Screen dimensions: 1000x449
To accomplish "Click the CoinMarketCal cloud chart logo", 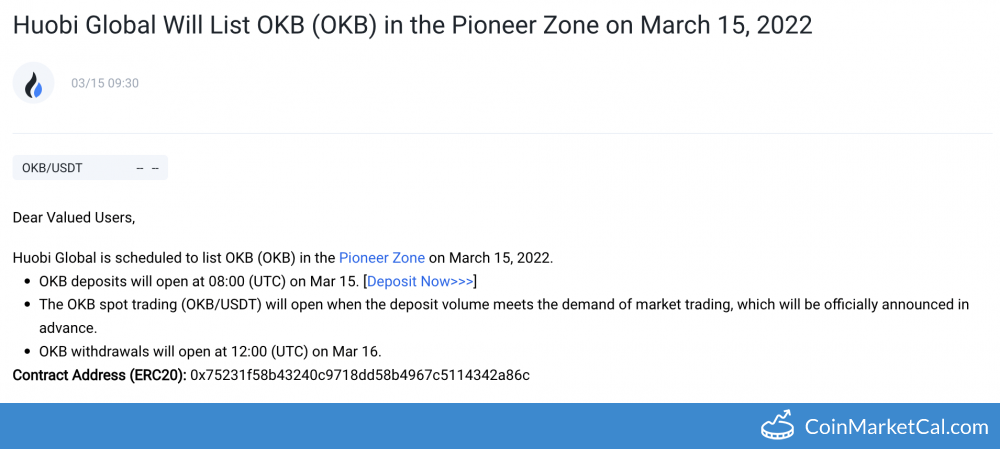I will [x=778, y=425].
